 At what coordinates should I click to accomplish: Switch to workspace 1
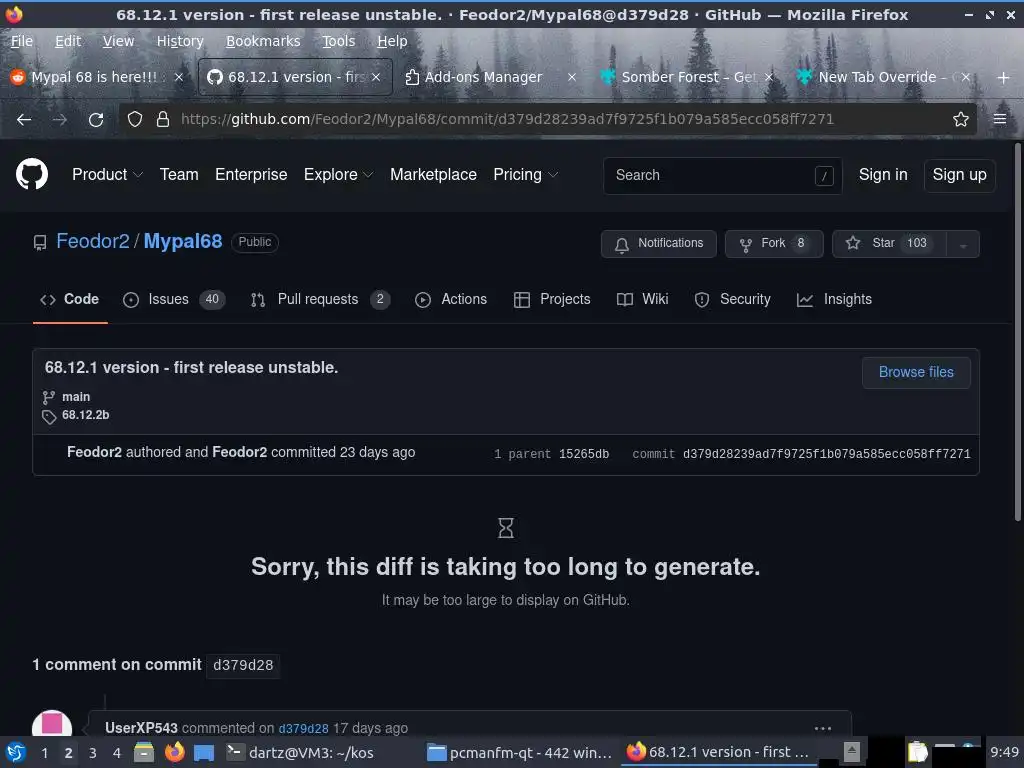[x=44, y=753]
